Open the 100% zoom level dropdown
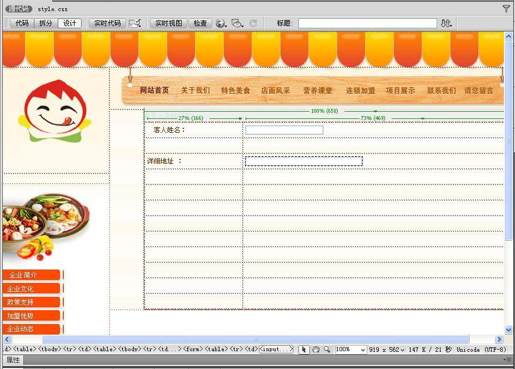 click(x=350, y=349)
